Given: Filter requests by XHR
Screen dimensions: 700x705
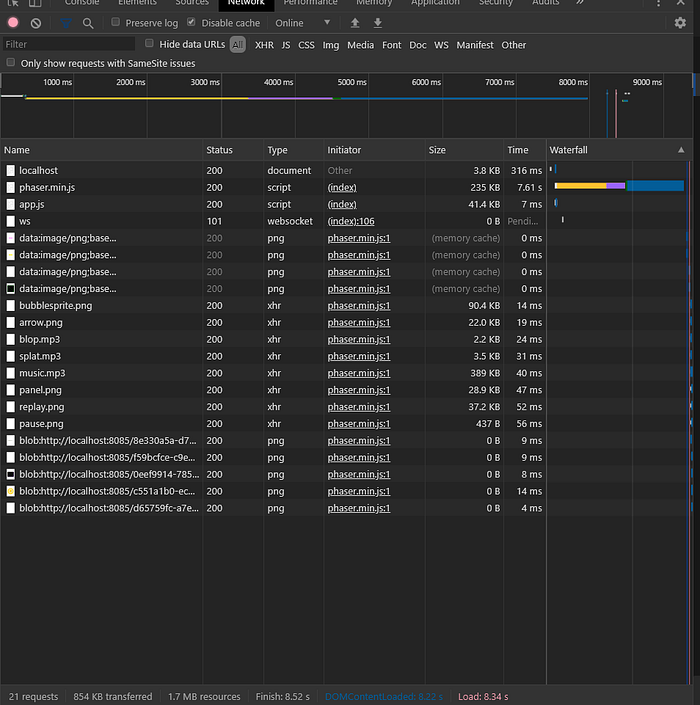Looking at the screenshot, I should (264, 45).
